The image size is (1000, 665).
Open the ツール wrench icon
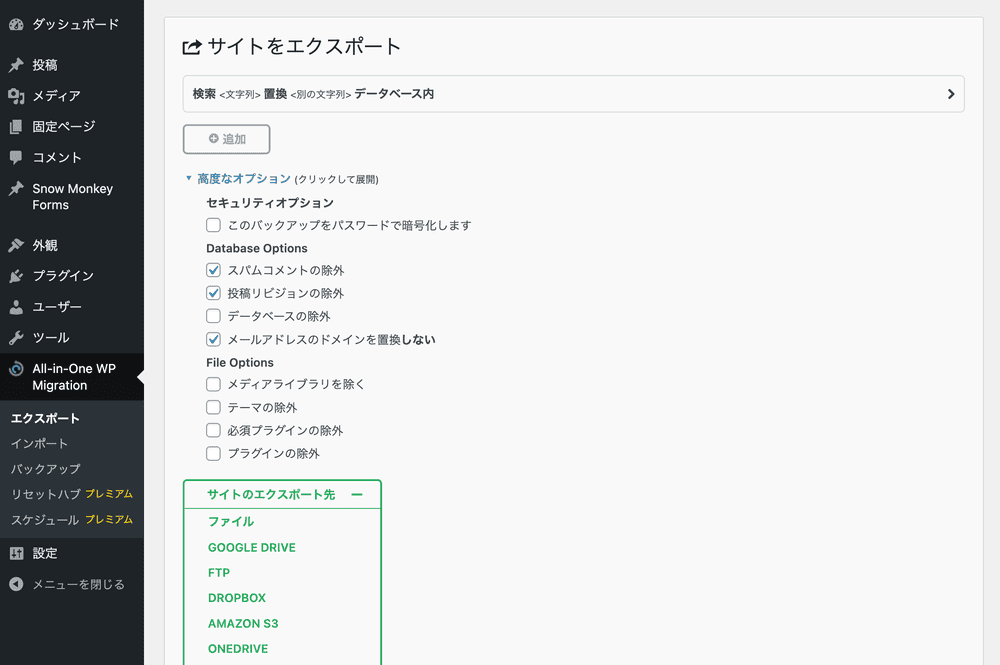(x=15, y=338)
